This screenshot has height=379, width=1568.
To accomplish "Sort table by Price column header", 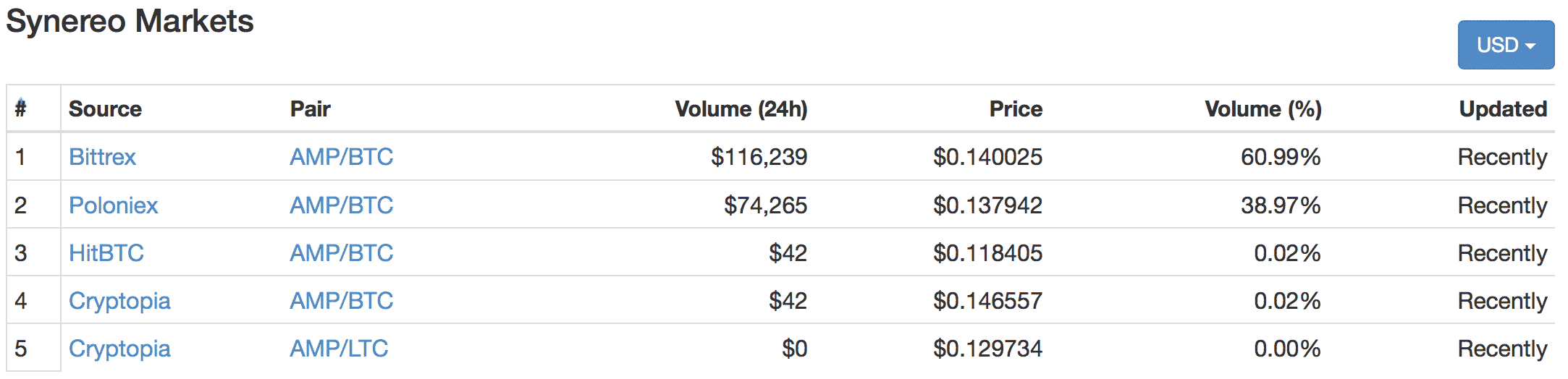I will [x=1016, y=109].
